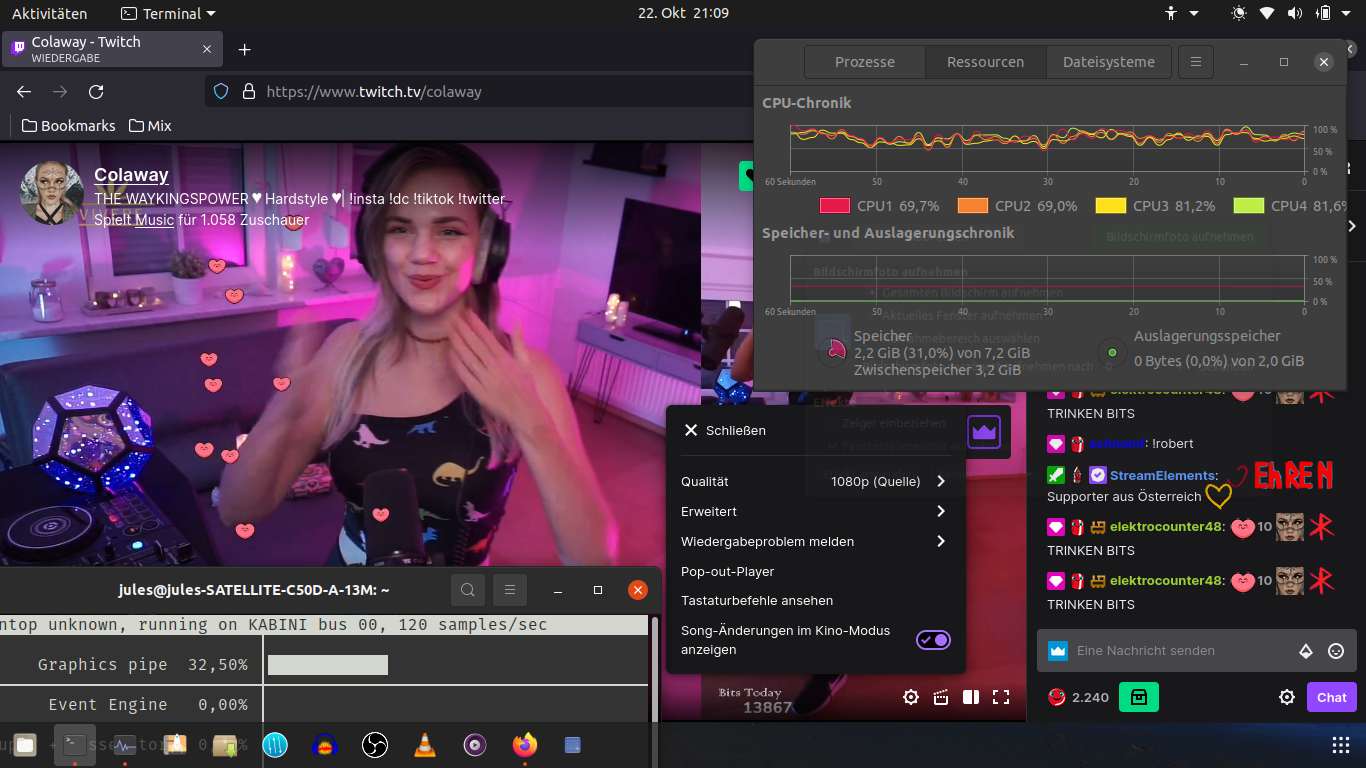Open the screenshot tool in dock
This screenshot has width=1366, height=768.
(x=574, y=745)
